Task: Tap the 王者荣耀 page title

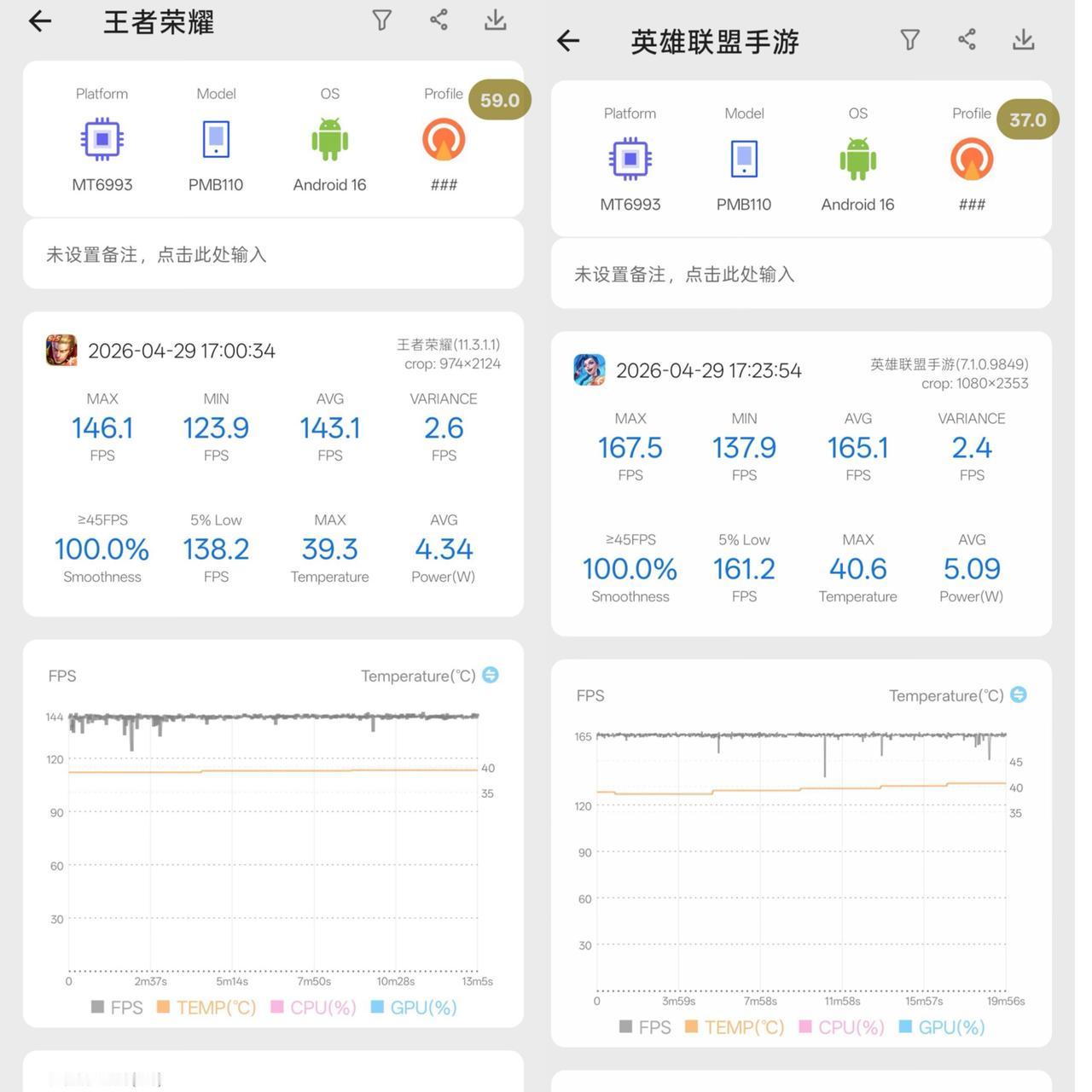Action: 159,22
